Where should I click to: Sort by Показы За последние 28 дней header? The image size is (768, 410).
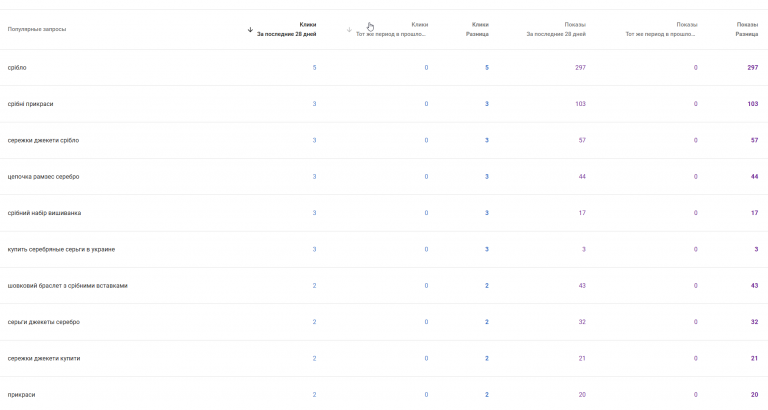556,29
